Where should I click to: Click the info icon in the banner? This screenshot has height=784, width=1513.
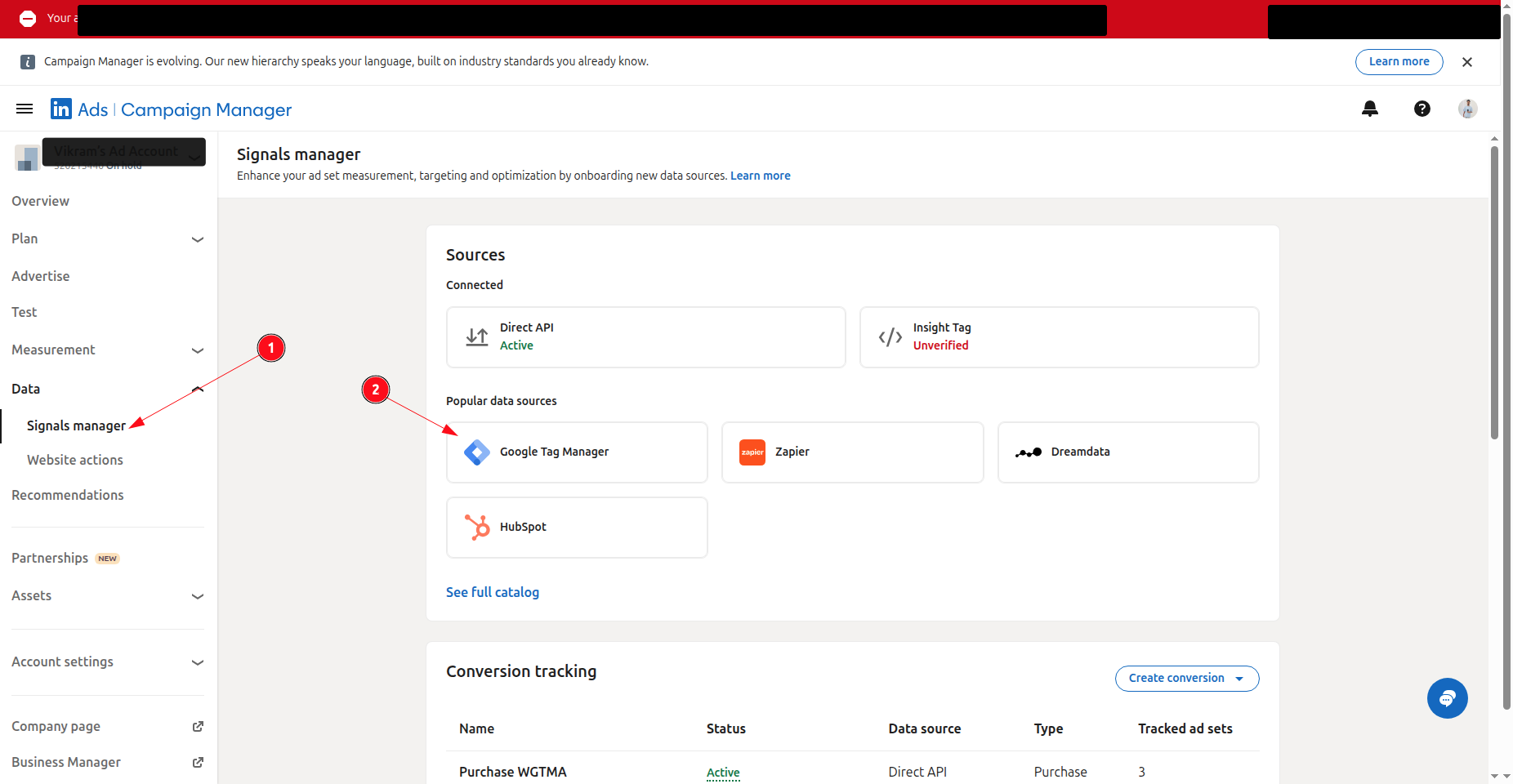coord(28,62)
